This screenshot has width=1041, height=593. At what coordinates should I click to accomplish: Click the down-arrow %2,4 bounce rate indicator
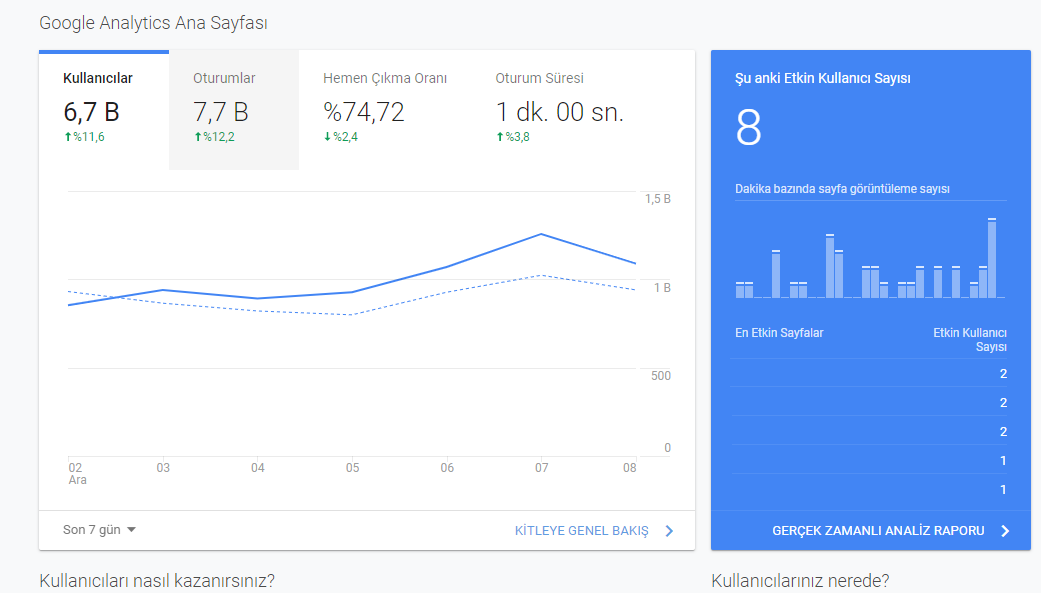click(341, 137)
